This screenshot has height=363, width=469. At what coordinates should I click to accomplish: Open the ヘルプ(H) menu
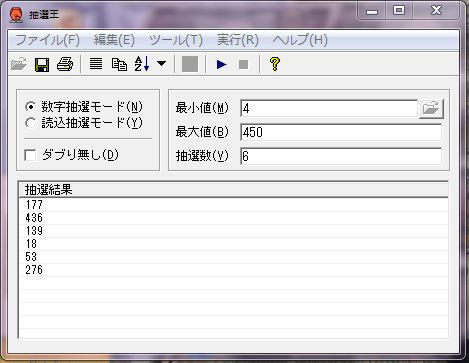[300, 40]
